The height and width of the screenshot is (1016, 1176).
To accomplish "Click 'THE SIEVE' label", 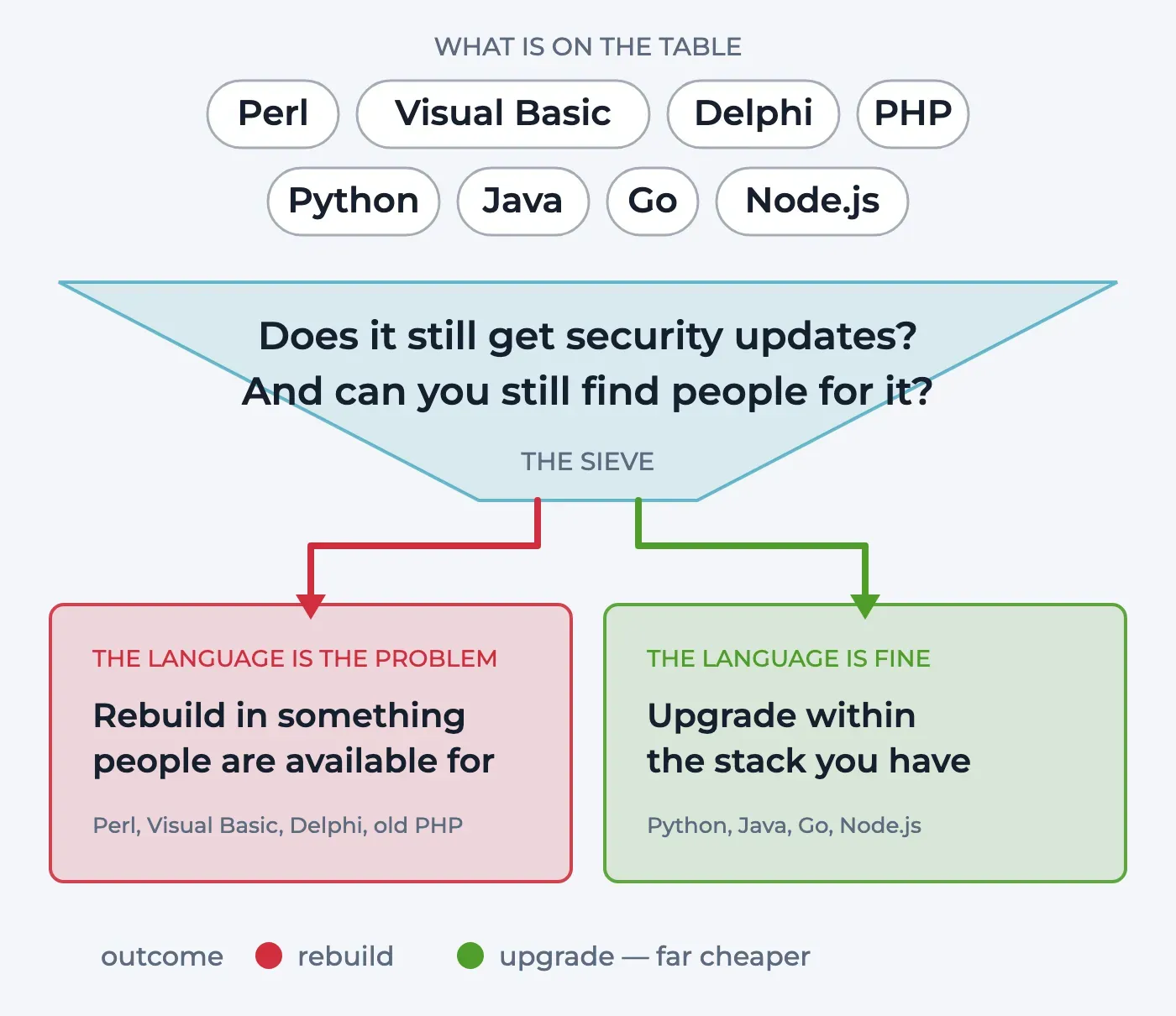I will click(x=588, y=462).
